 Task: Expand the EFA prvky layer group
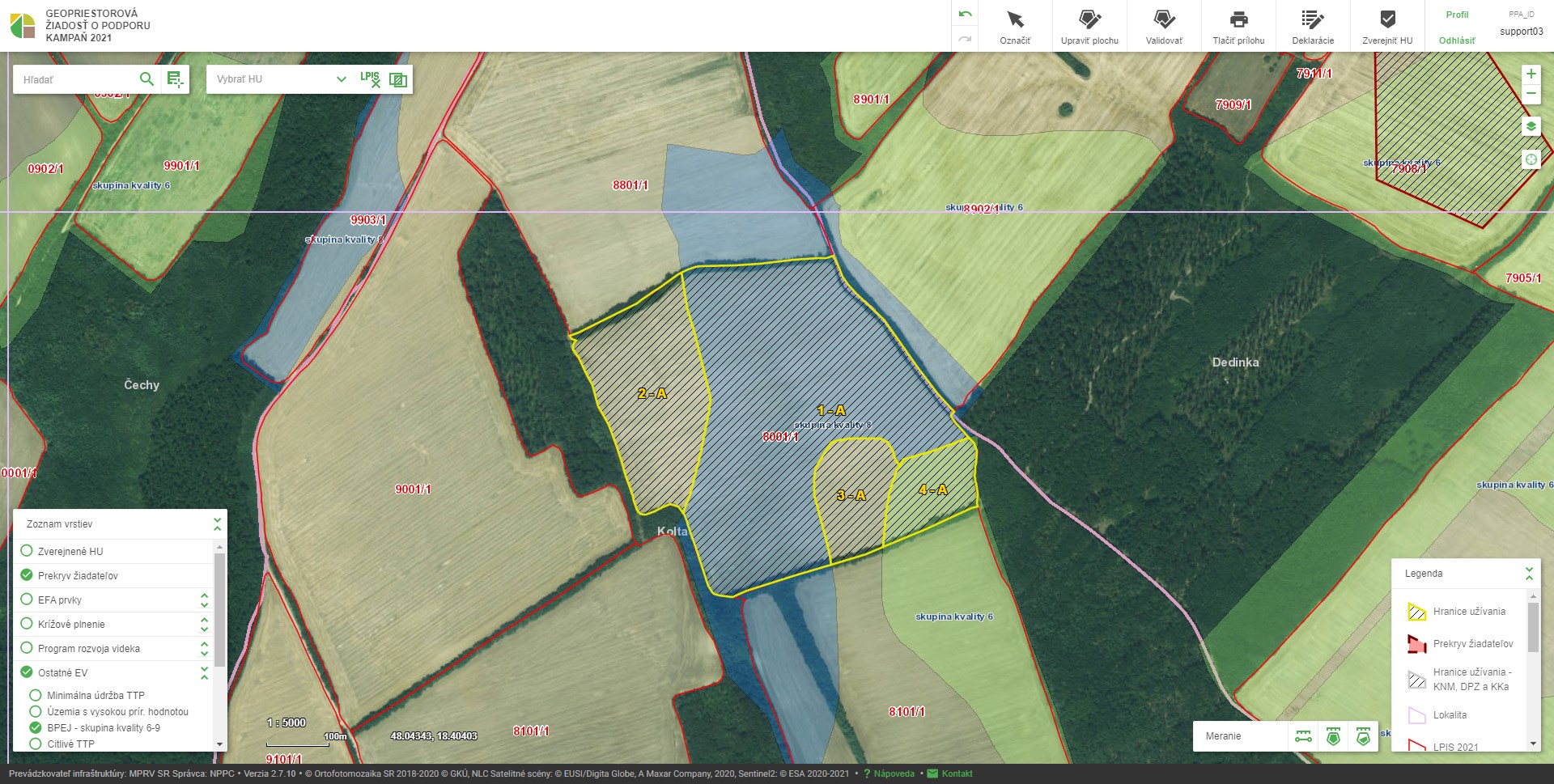pyautogui.click(x=204, y=600)
